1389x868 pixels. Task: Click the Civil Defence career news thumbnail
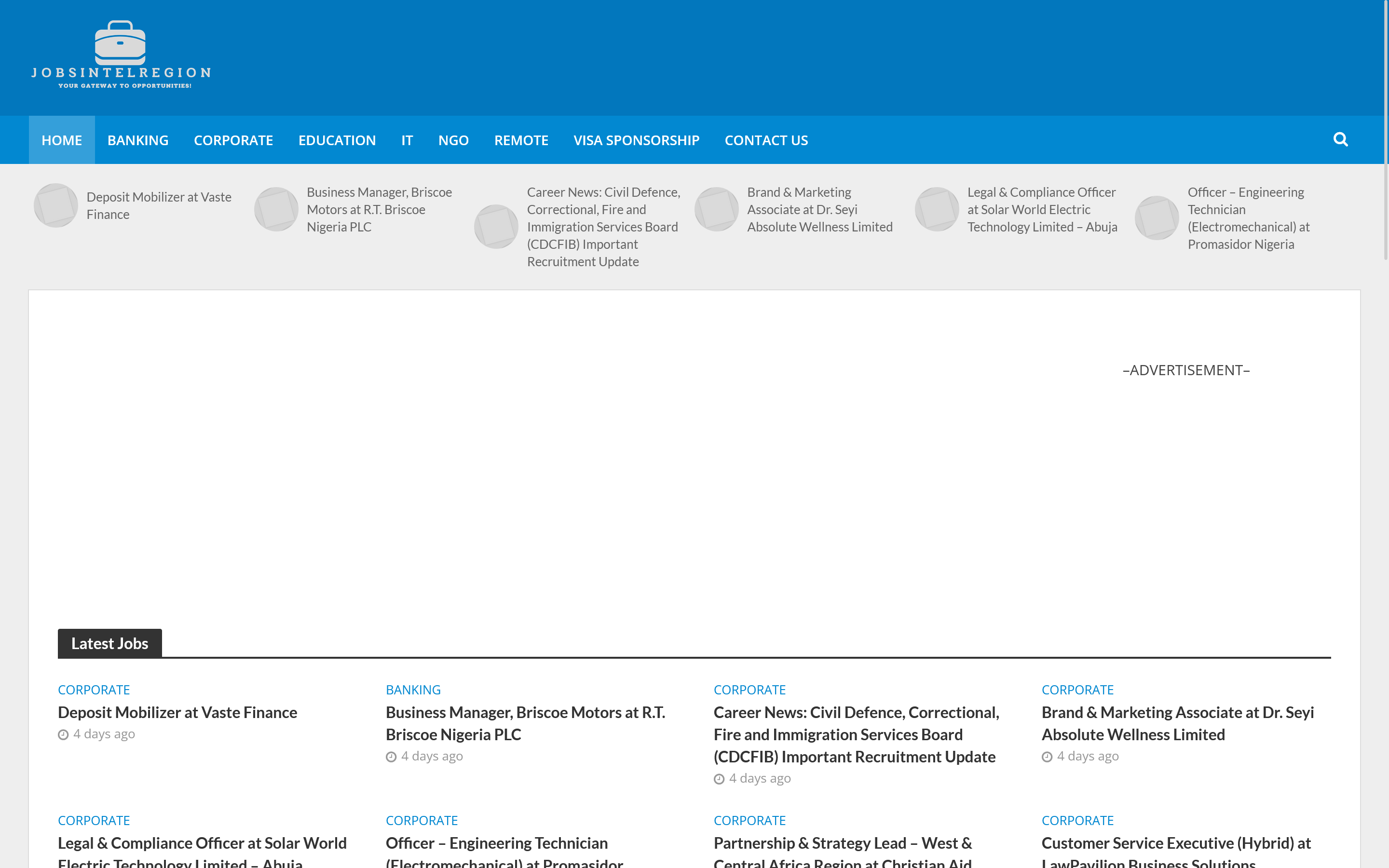(496, 227)
